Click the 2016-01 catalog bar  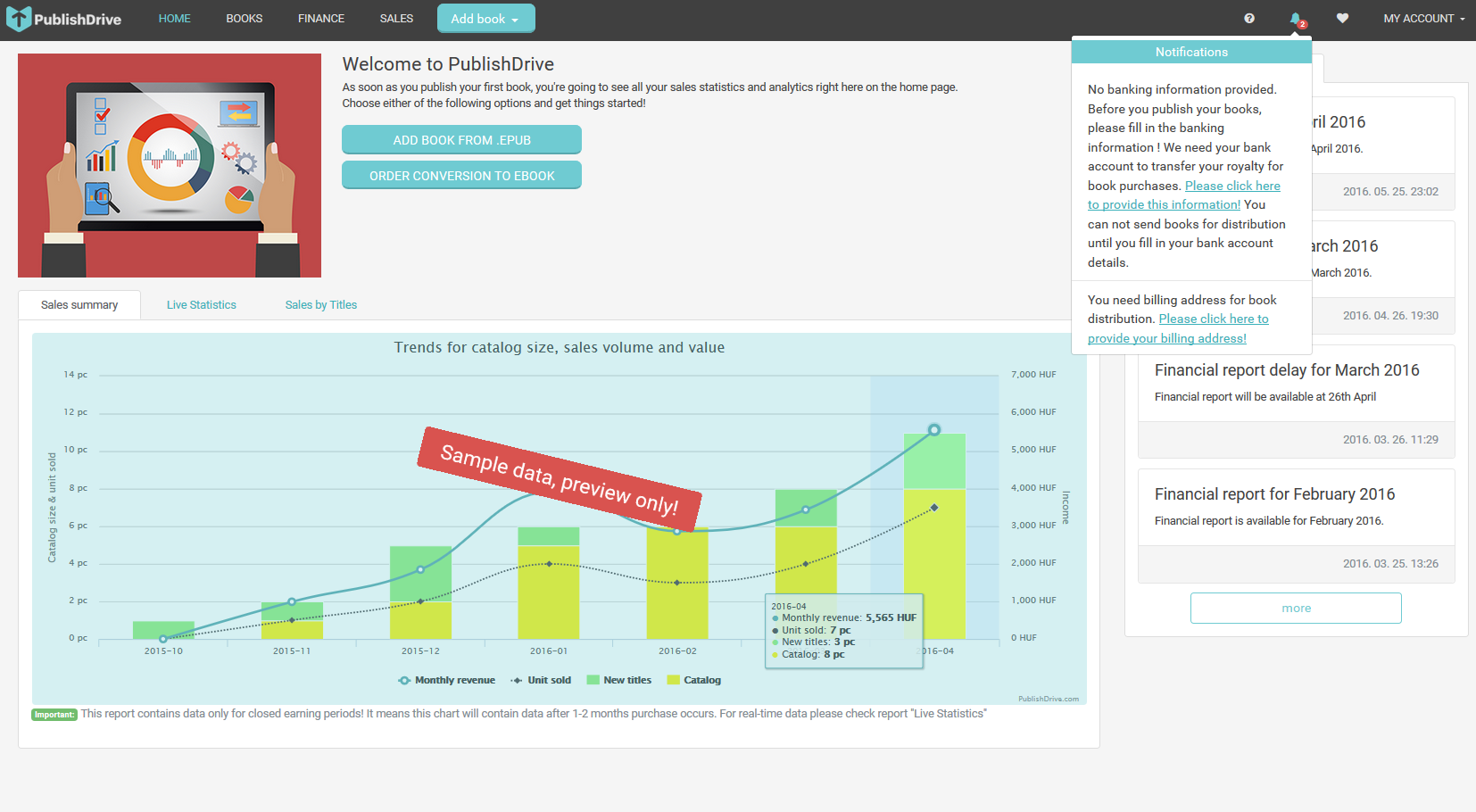(x=549, y=592)
